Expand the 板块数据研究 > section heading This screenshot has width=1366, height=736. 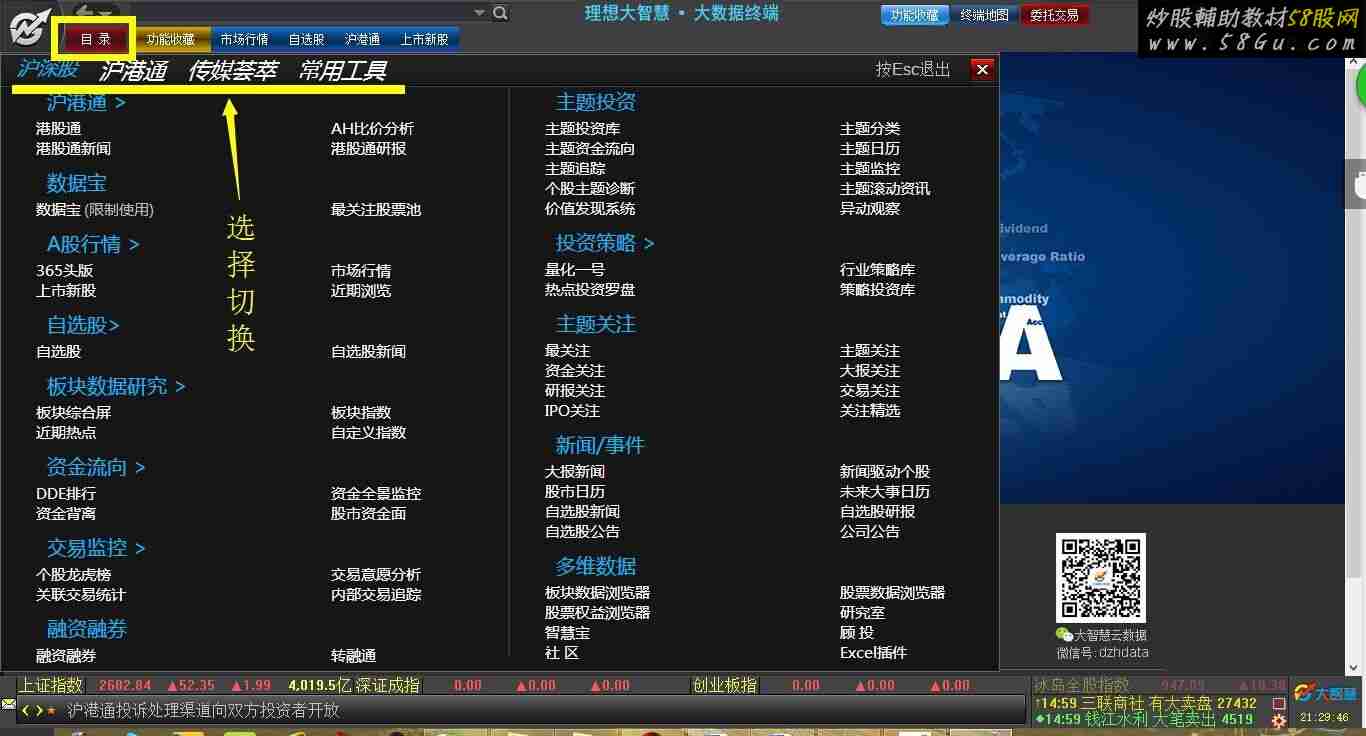click(116, 386)
